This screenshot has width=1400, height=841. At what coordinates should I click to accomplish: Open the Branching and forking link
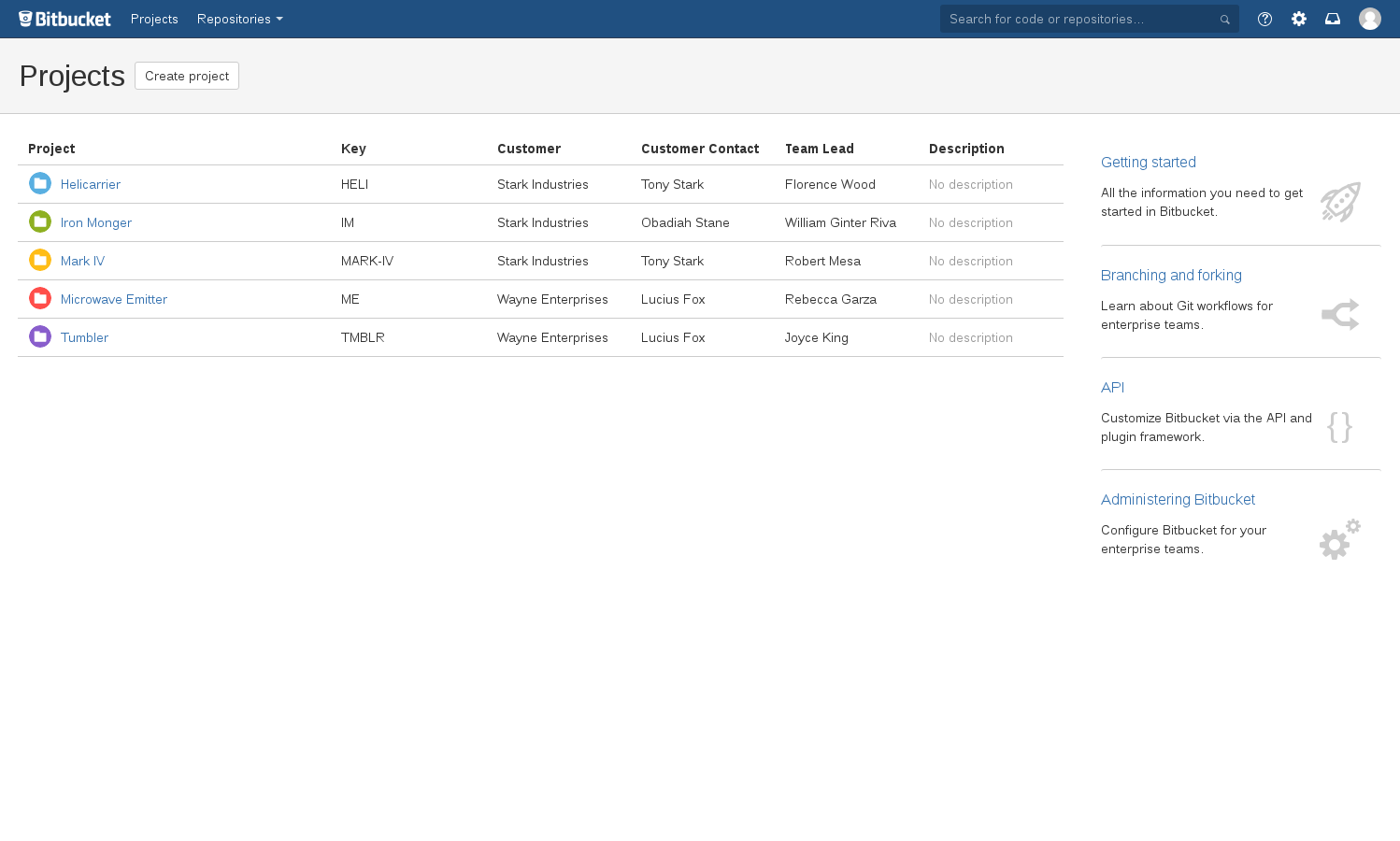coord(1171,275)
